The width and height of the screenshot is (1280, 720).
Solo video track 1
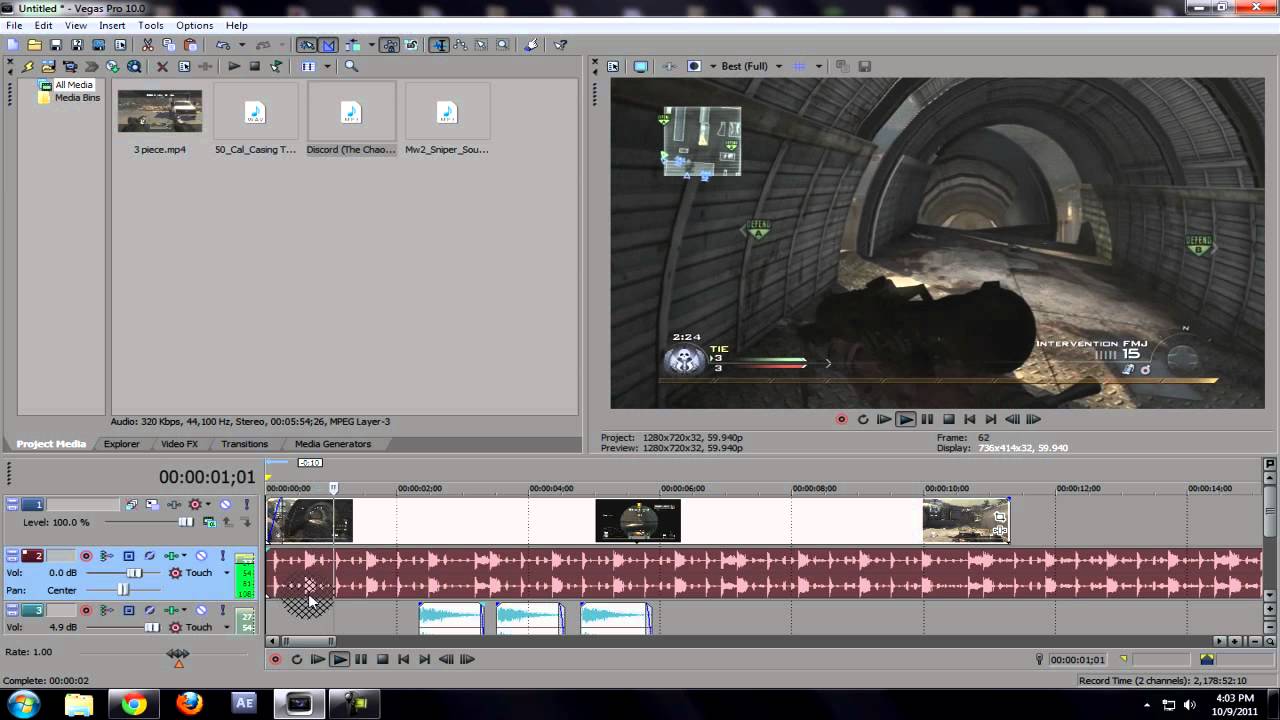pos(246,505)
